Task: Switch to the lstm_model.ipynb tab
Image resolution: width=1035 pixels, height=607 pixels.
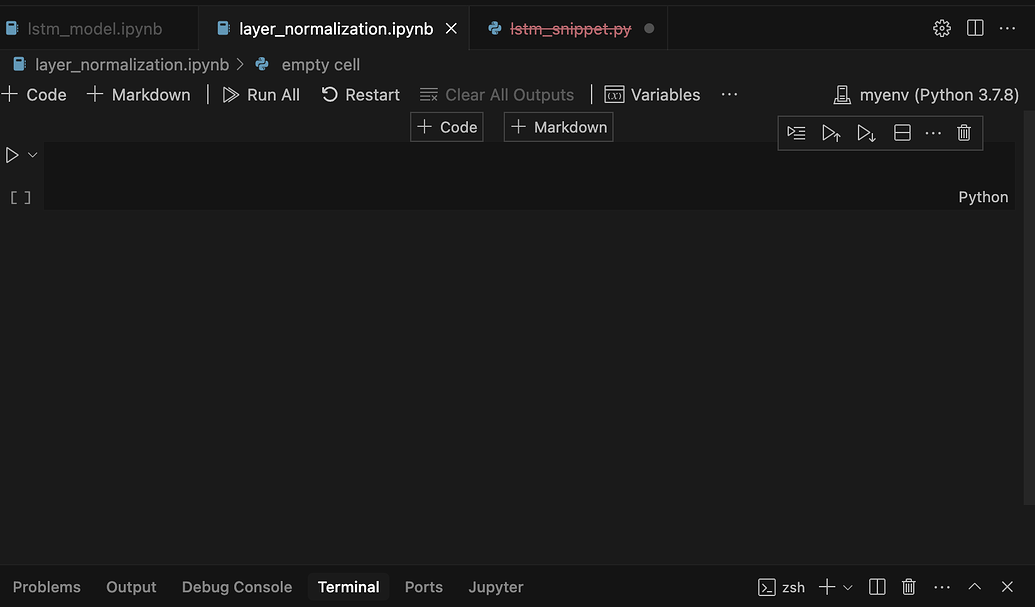Action: click(85, 28)
